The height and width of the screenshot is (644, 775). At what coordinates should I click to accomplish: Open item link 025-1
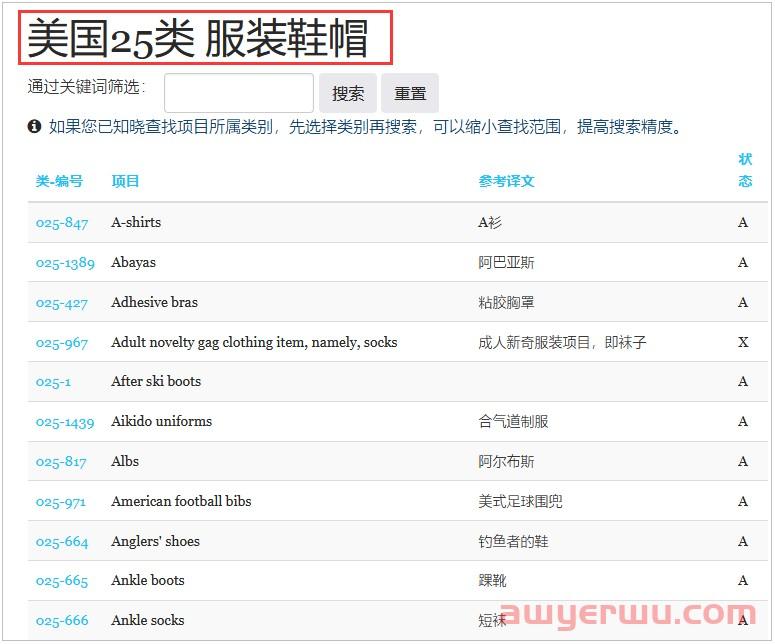coord(53,382)
